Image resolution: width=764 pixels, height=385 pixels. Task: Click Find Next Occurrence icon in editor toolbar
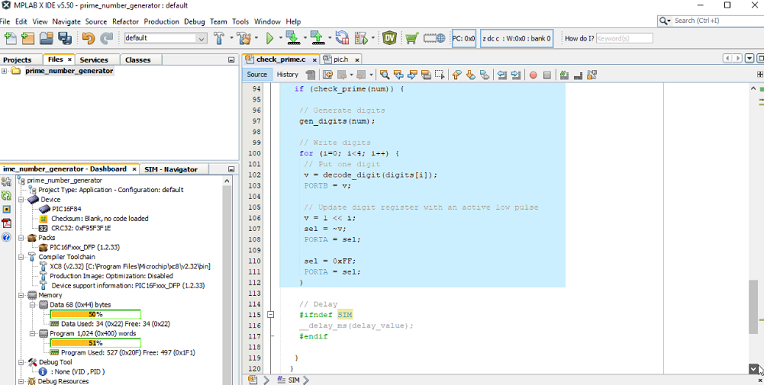[x=412, y=75]
